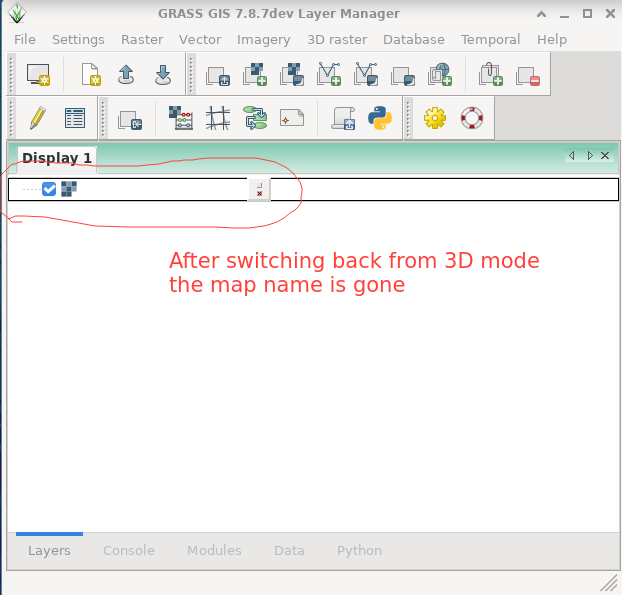Add web service layer

click(x=440, y=75)
